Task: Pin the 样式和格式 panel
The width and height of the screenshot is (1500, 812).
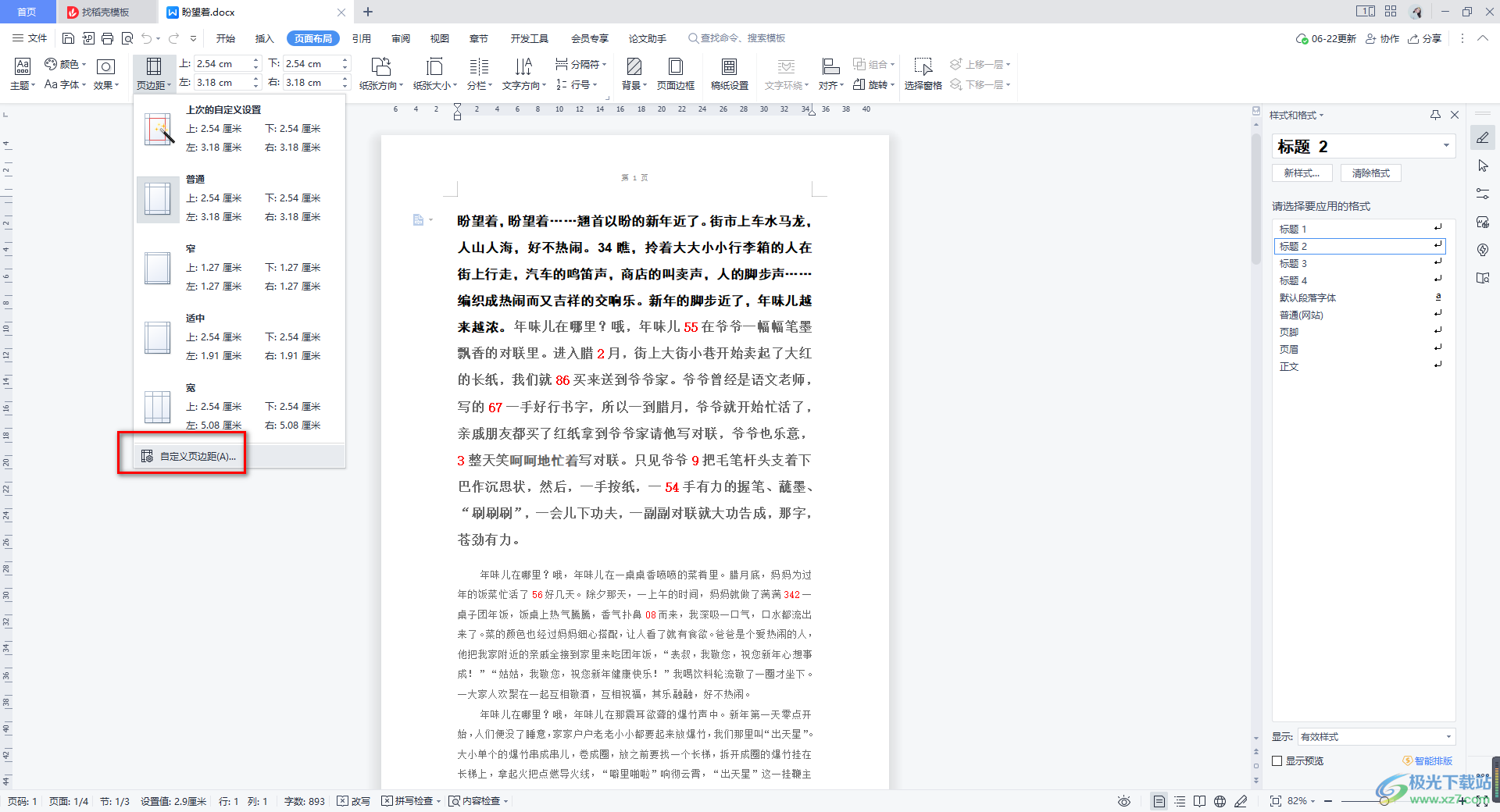Action: 1435,115
